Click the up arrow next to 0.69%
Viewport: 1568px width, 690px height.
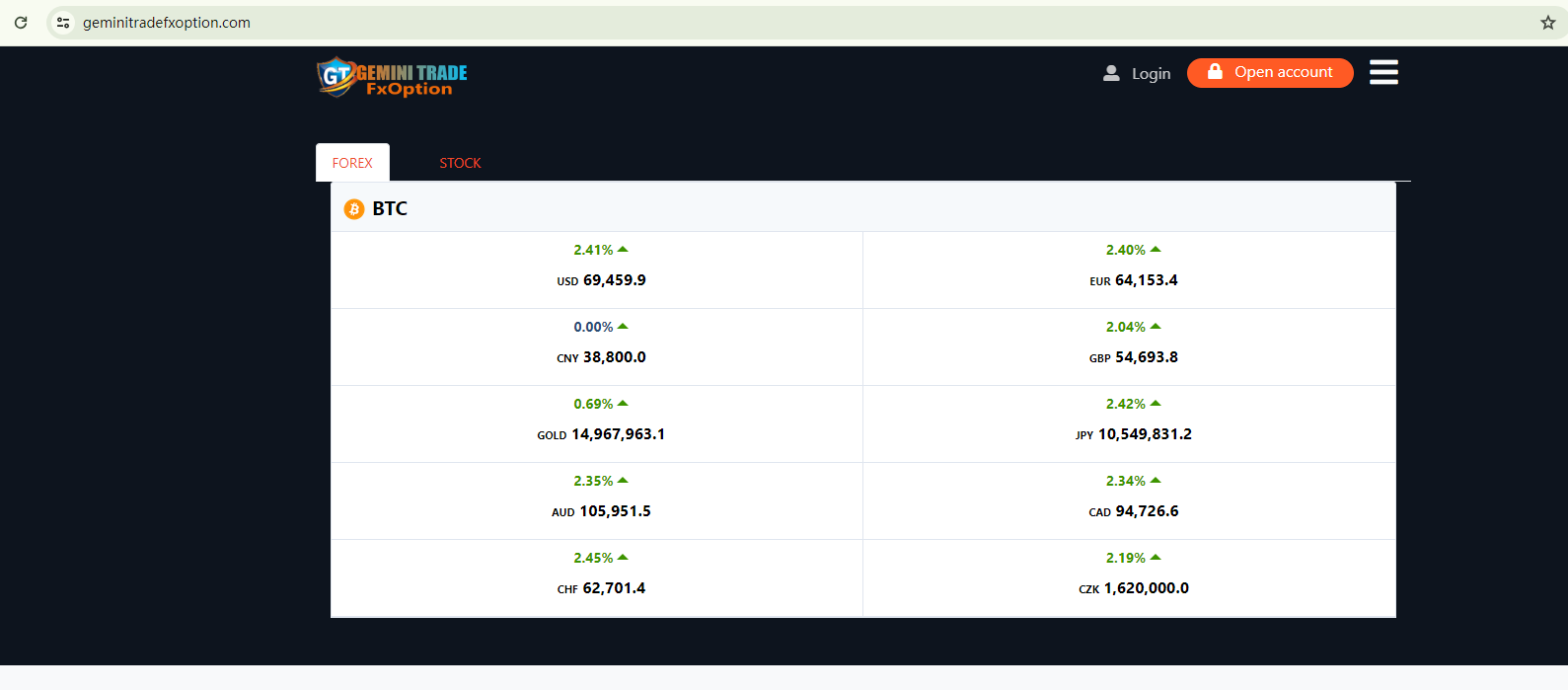[623, 404]
